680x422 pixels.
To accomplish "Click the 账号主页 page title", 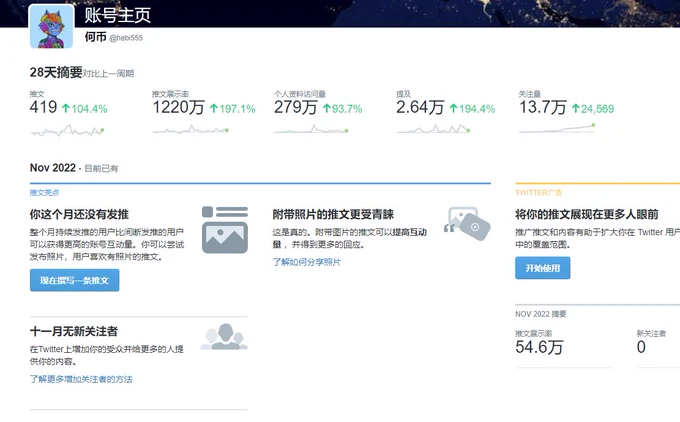I will (x=118, y=15).
